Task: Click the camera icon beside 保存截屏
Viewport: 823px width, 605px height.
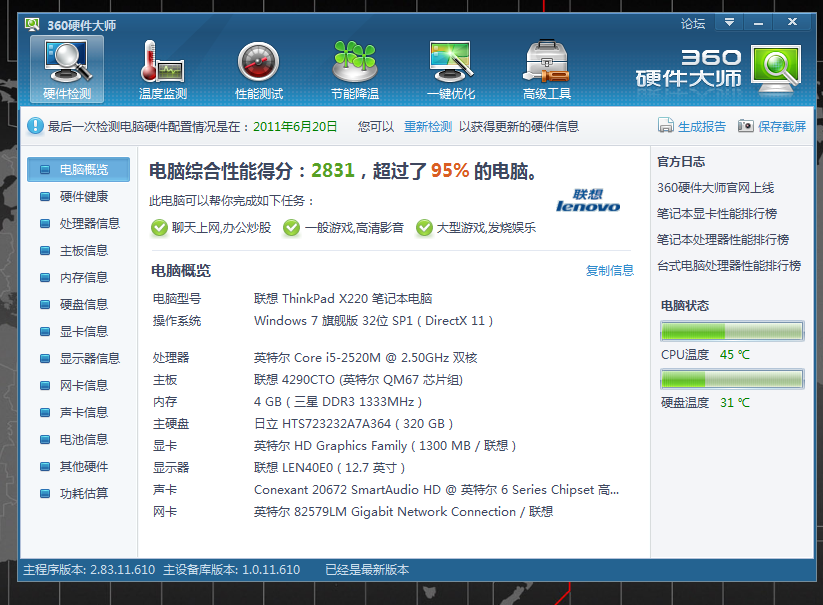Action: 746,126
